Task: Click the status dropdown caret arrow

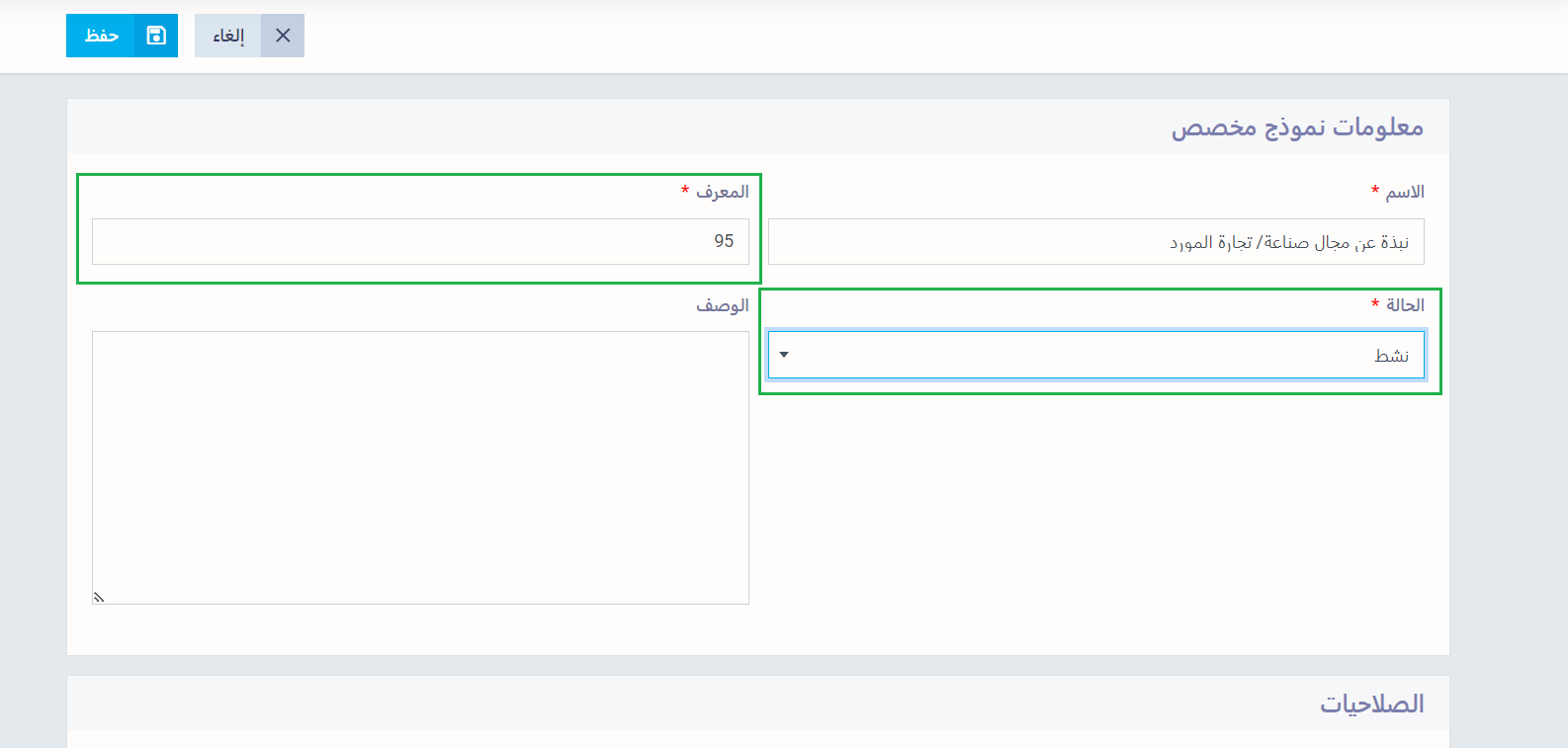Action: [x=784, y=355]
